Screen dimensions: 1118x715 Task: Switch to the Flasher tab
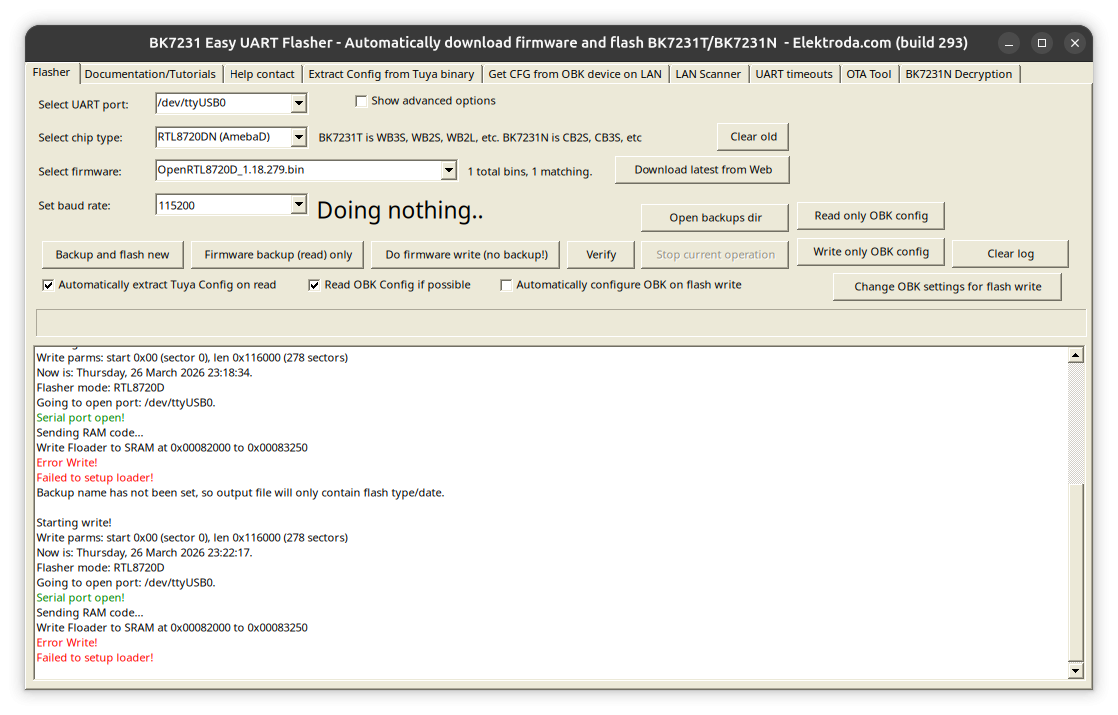(x=51, y=73)
